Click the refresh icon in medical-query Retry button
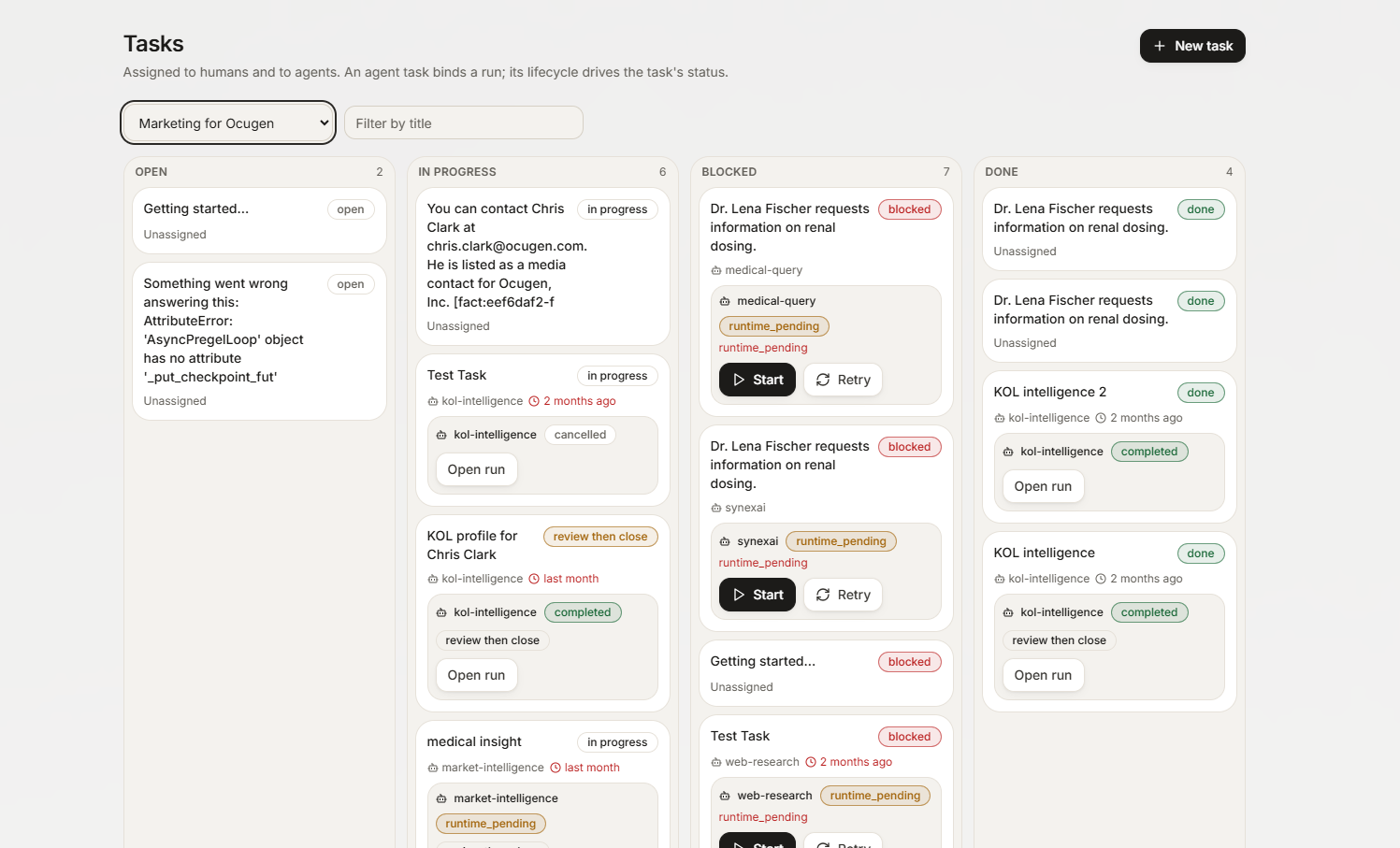This screenshot has height=848, width=1400. tap(823, 380)
